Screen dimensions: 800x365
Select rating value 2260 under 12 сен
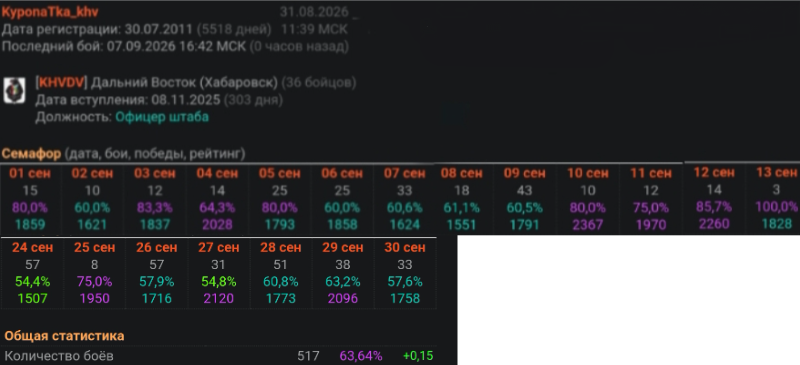pos(714,224)
